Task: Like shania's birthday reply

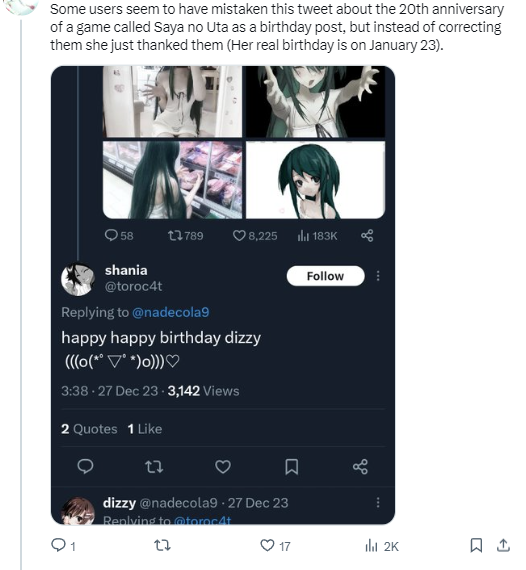Action: tap(223, 466)
